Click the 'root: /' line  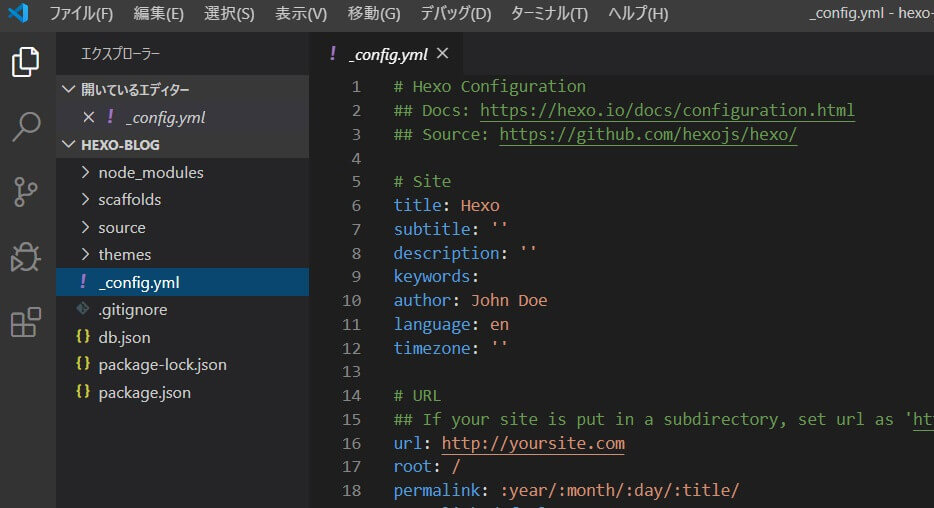pyautogui.click(x=426, y=466)
